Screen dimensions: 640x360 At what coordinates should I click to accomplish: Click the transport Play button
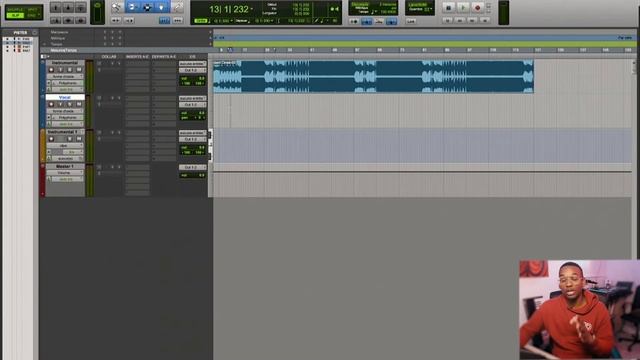point(463,7)
